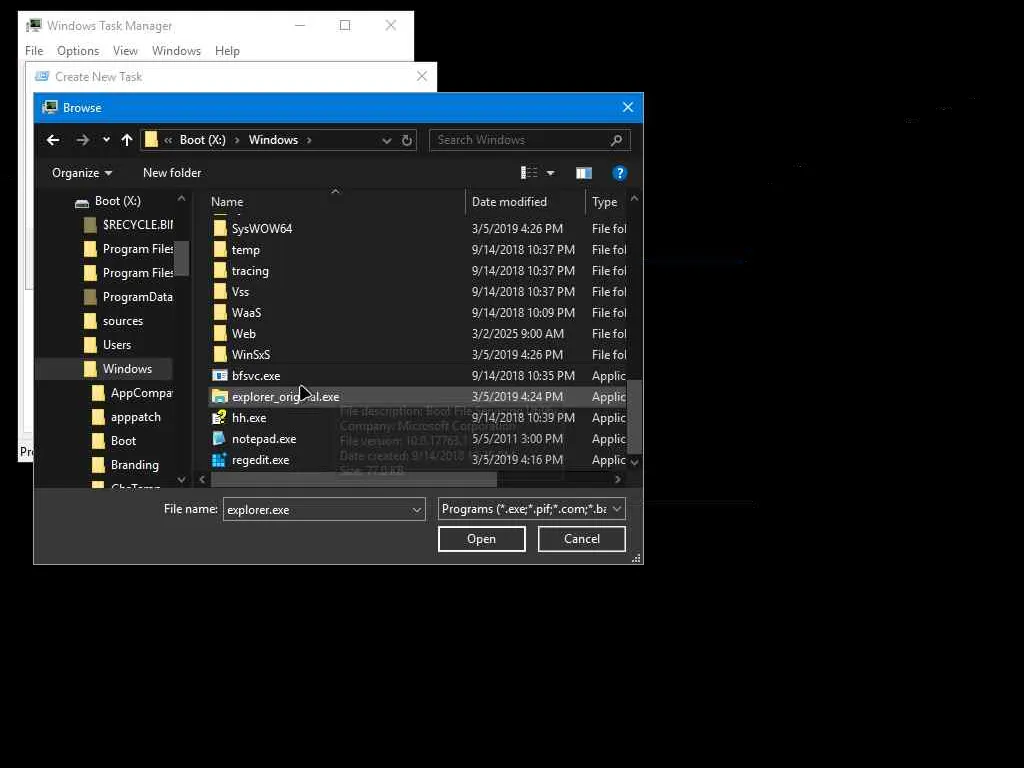
Task: Open recent locations dropdown arrow
Action: pos(106,140)
